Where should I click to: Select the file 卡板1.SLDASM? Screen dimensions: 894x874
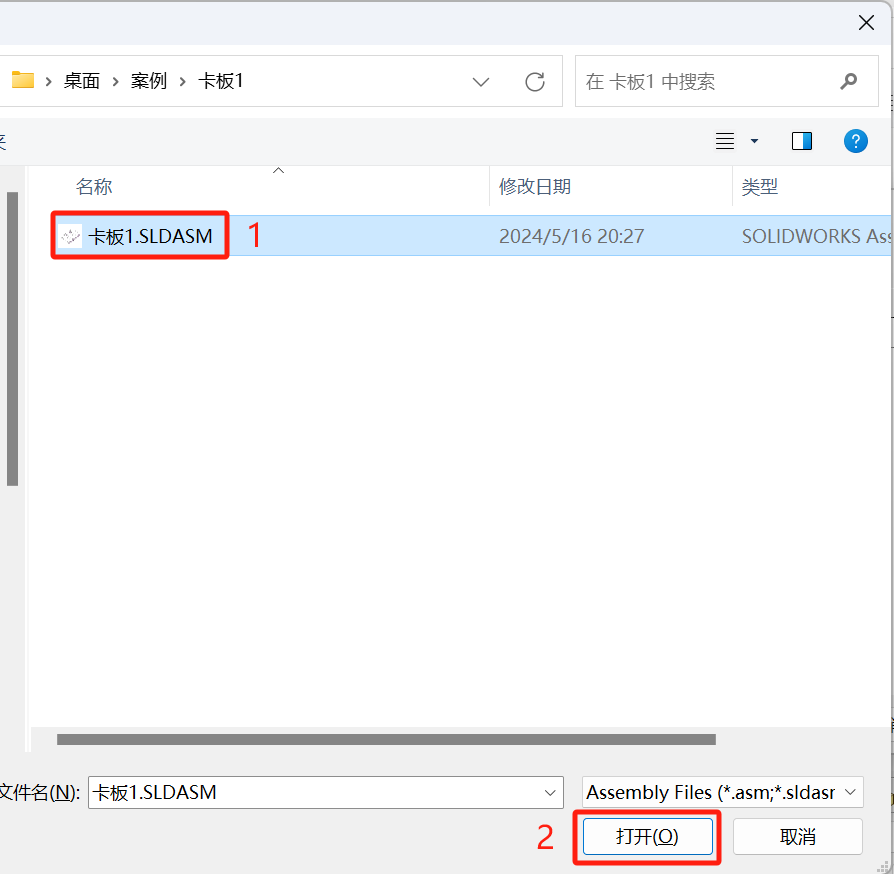pos(151,235)
